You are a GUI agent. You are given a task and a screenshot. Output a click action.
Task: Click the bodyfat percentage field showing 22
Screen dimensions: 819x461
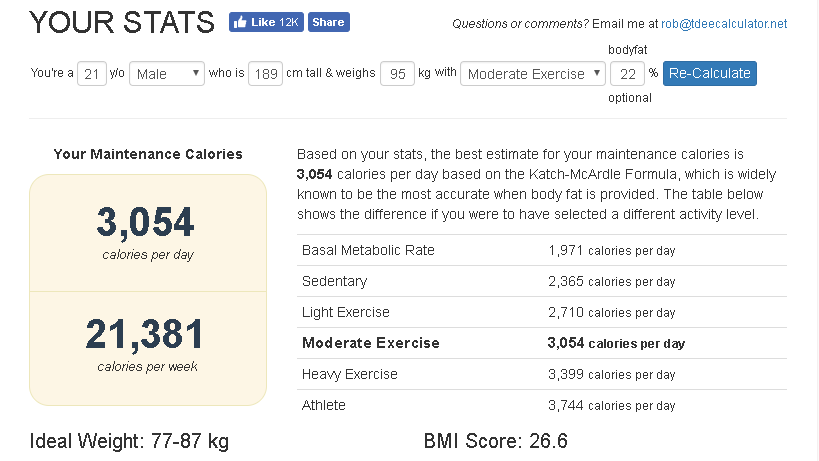[627, 74]
